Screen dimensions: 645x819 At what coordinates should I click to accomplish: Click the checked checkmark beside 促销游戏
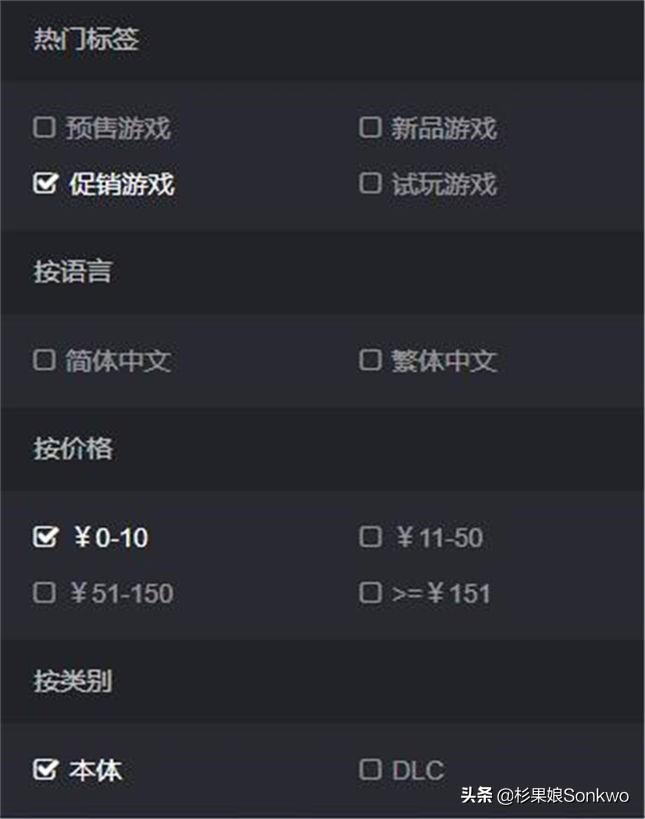pyautogui.click(x=43, y=183)
